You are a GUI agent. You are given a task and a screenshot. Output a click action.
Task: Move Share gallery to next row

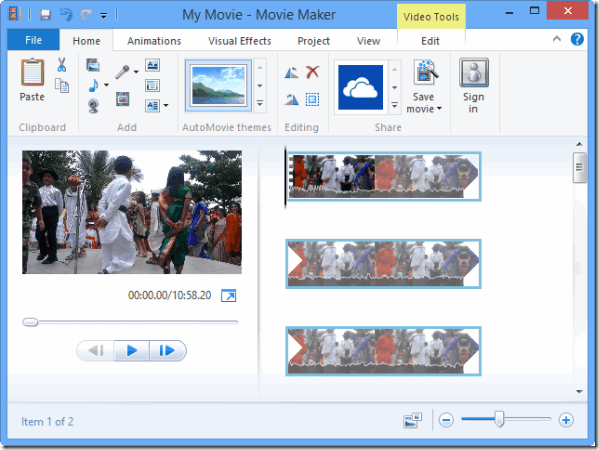395,87
